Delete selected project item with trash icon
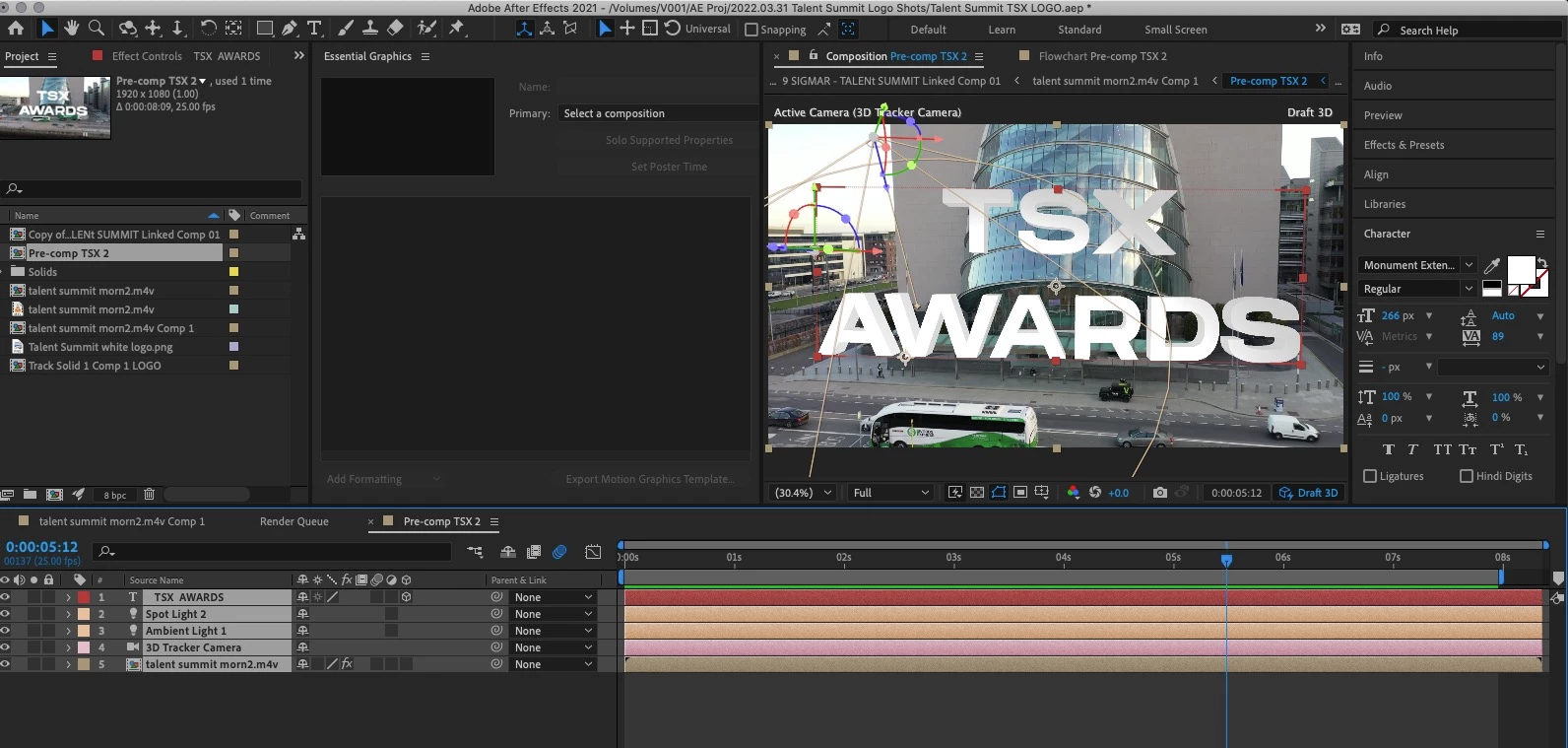1568x748 pixels. pos(150,495)
